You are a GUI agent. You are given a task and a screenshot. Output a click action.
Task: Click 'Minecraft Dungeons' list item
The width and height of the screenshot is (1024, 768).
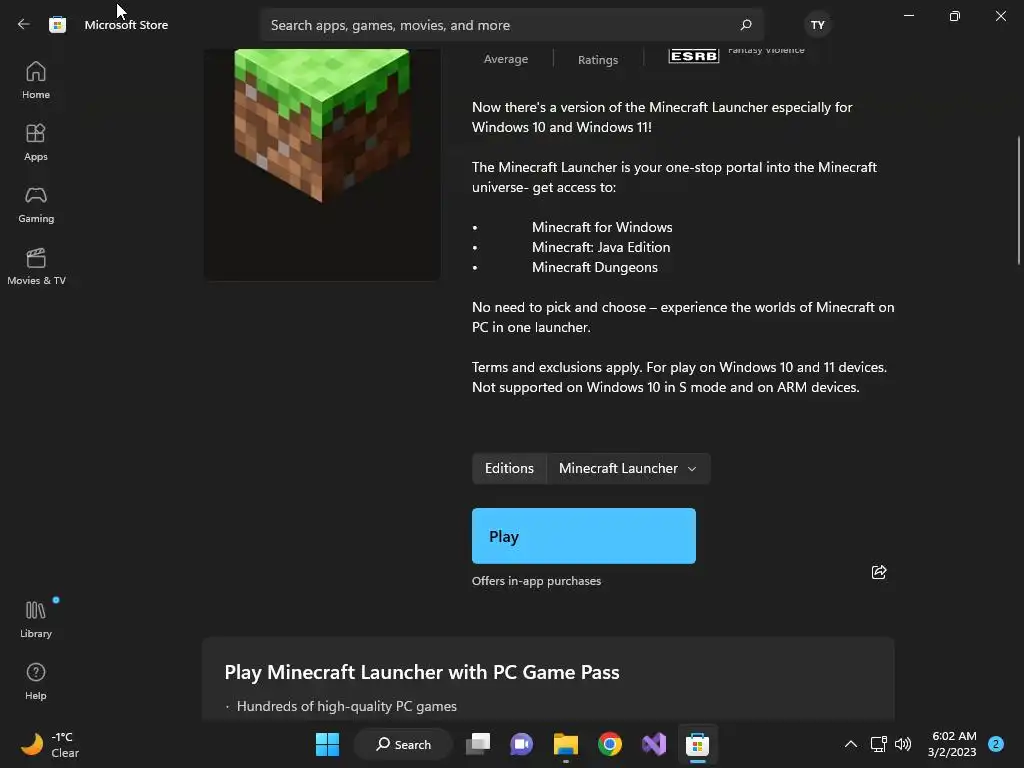click(x=594, y=267)
